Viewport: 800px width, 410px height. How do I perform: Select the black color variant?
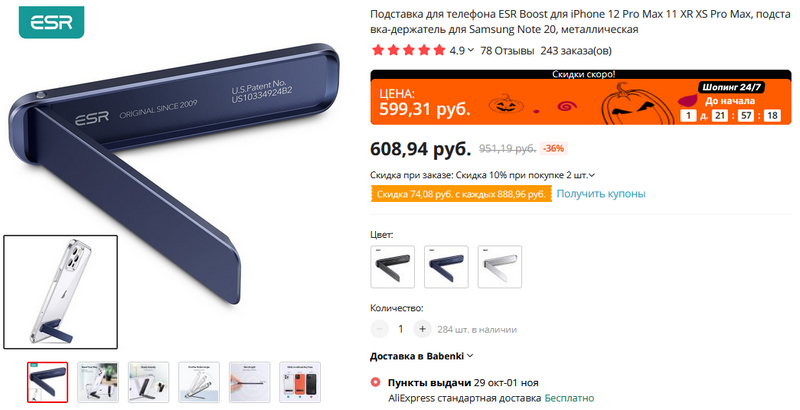coord(392,267)
